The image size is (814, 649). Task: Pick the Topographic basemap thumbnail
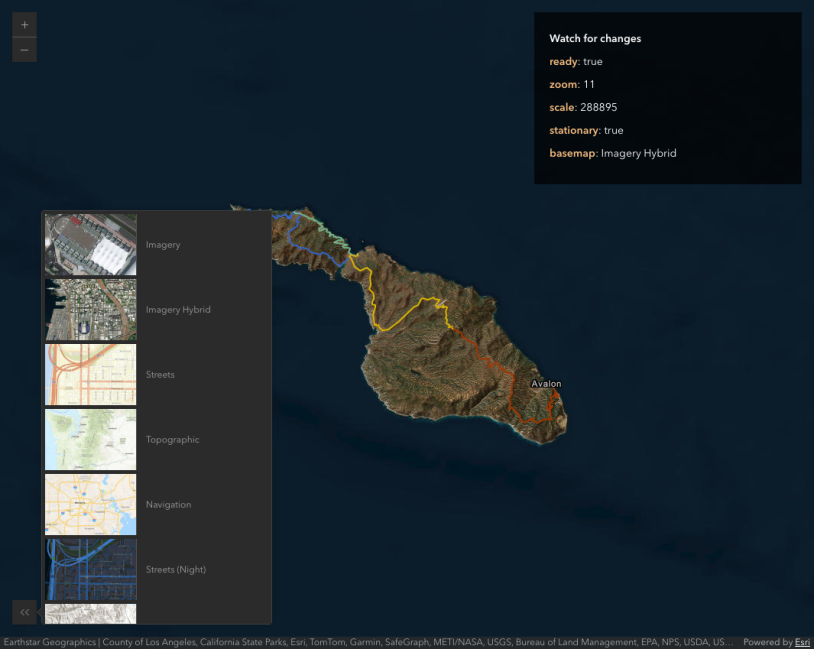point(91,439)
